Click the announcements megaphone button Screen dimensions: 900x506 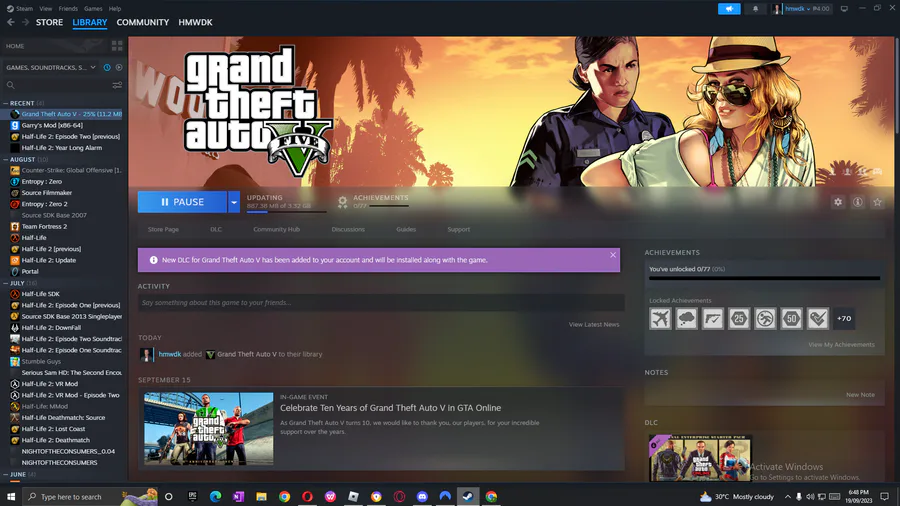click(x=729, y=9)
